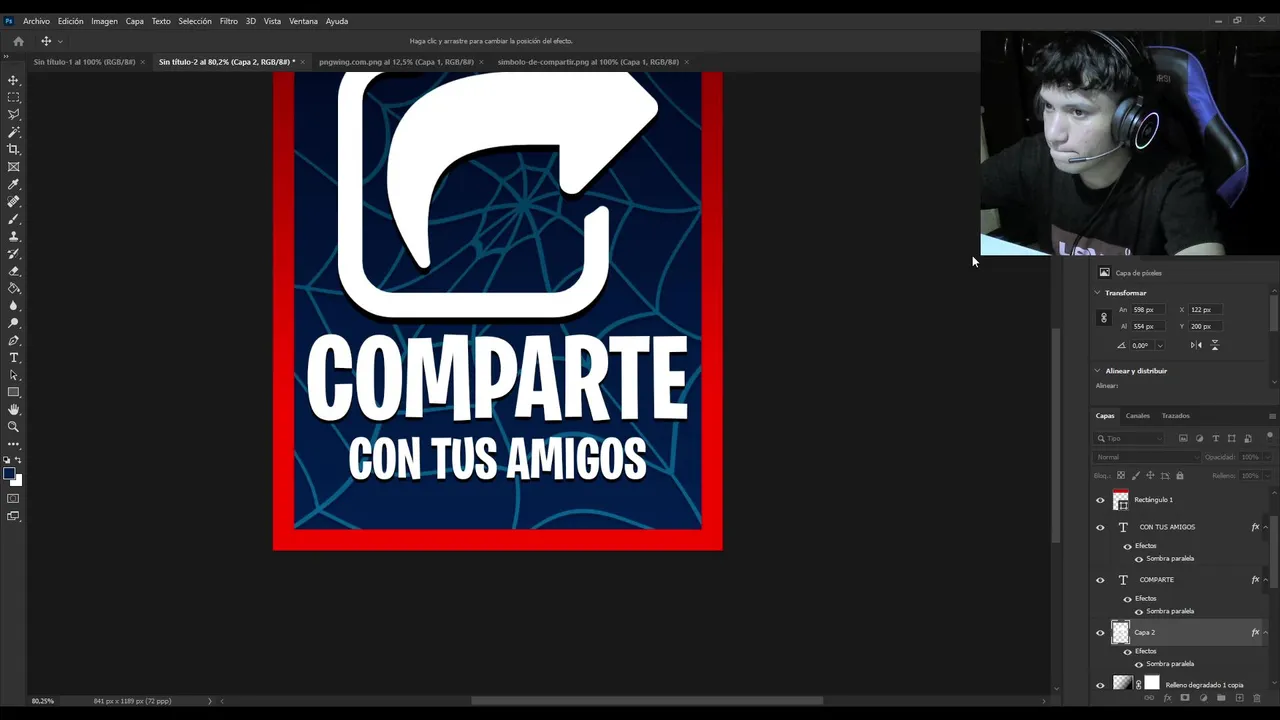The image size is (1280, 720).
Task: Open the layer filter Tipo dropdown
Action: pyautogui.click(x=1130, y=438)
